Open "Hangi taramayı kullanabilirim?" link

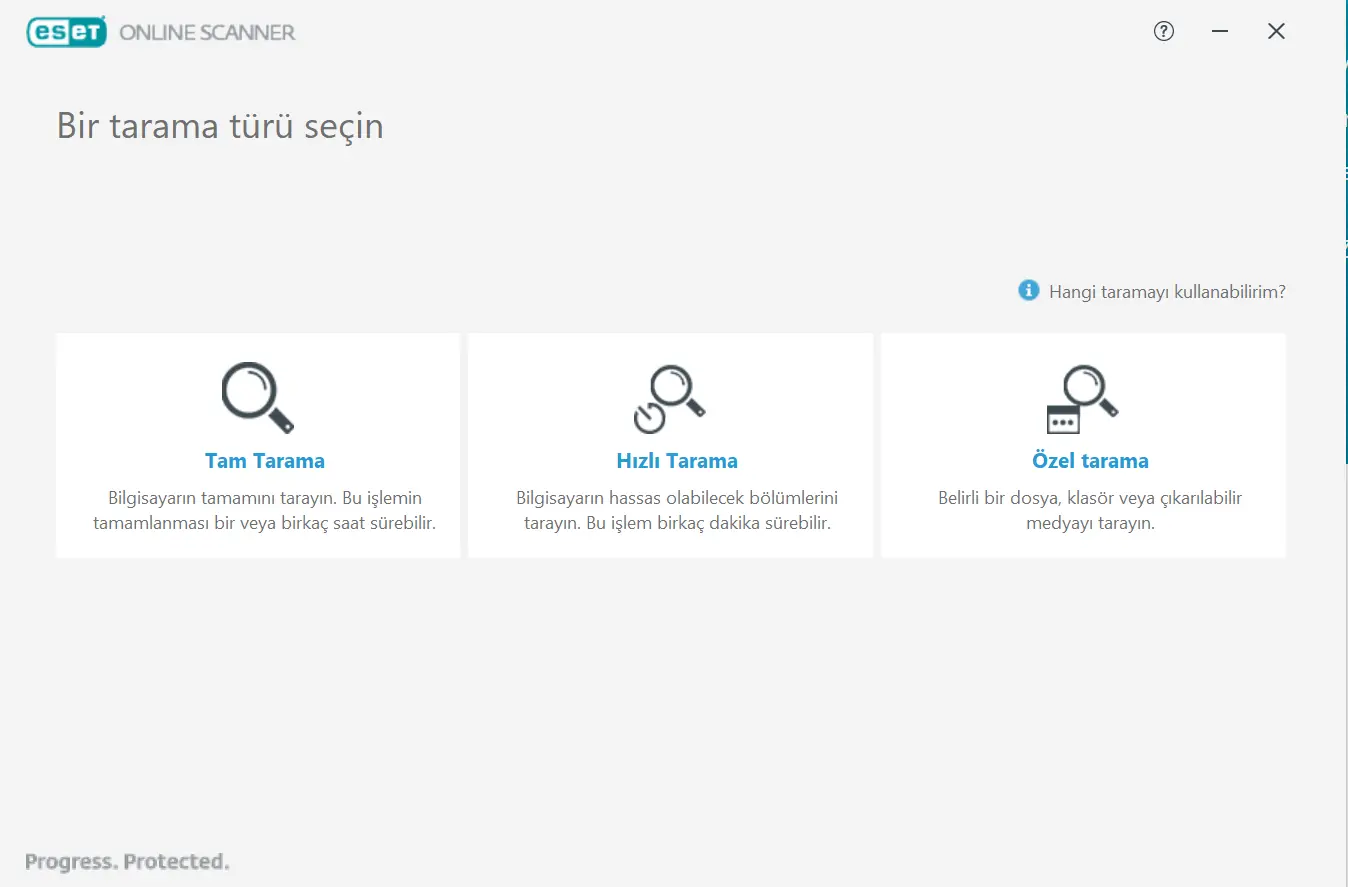(x=1167, y=292)
